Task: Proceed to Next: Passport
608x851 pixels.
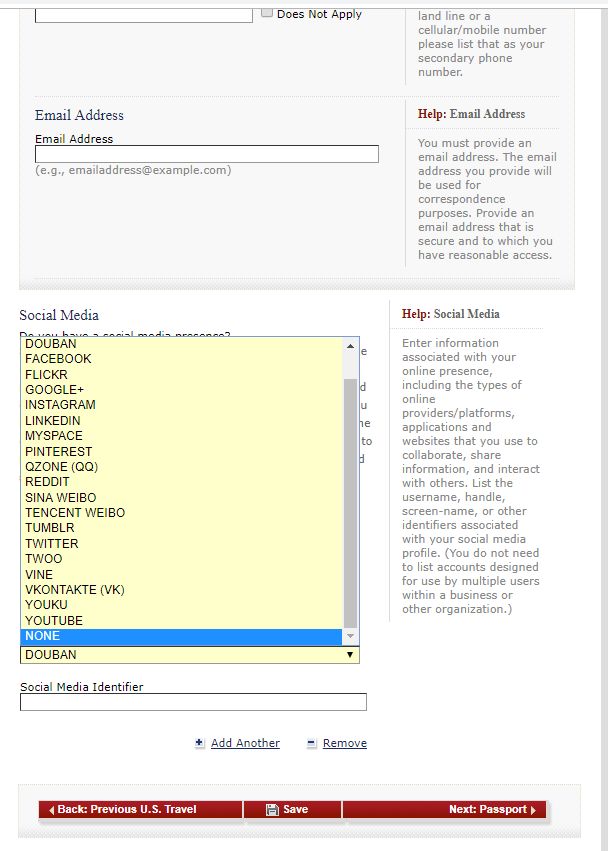Action: tap(444, 809)
